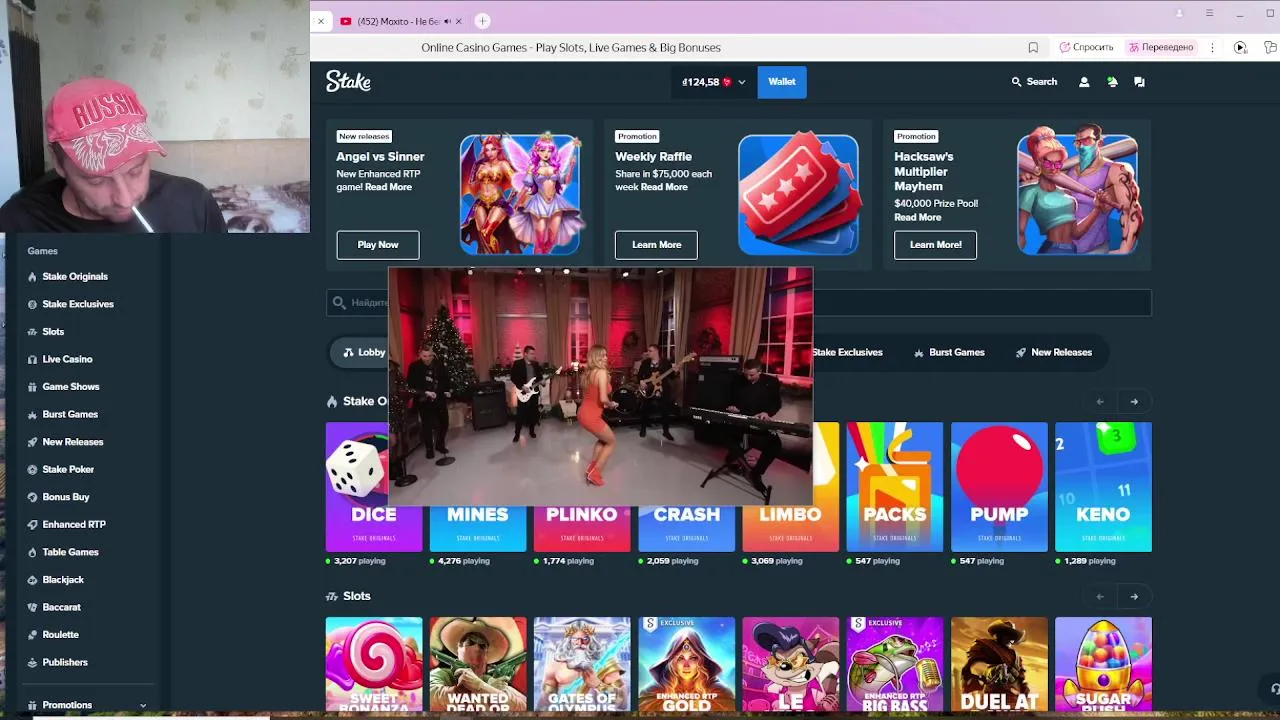Go to next Slots games
The height and width of the screenshot is (720, 1280).
point(1134,597)
